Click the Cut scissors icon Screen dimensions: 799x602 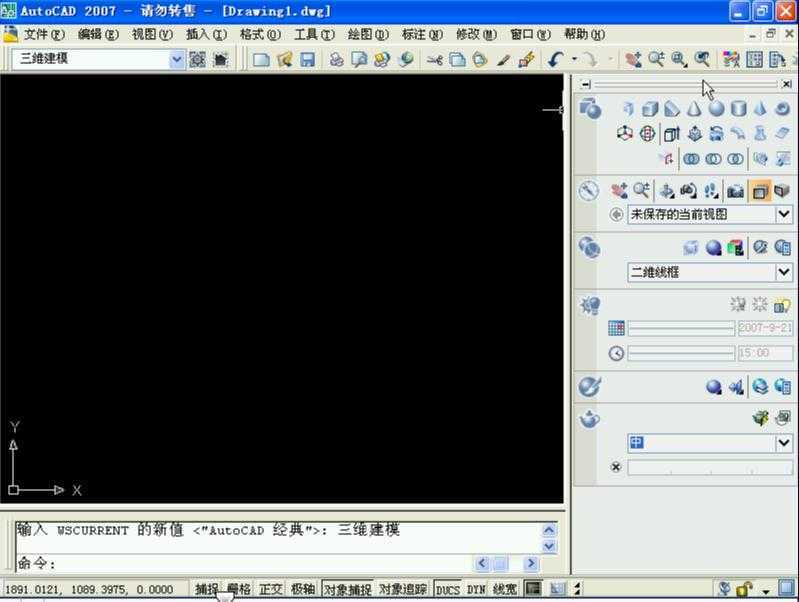(x=435, y=60)
